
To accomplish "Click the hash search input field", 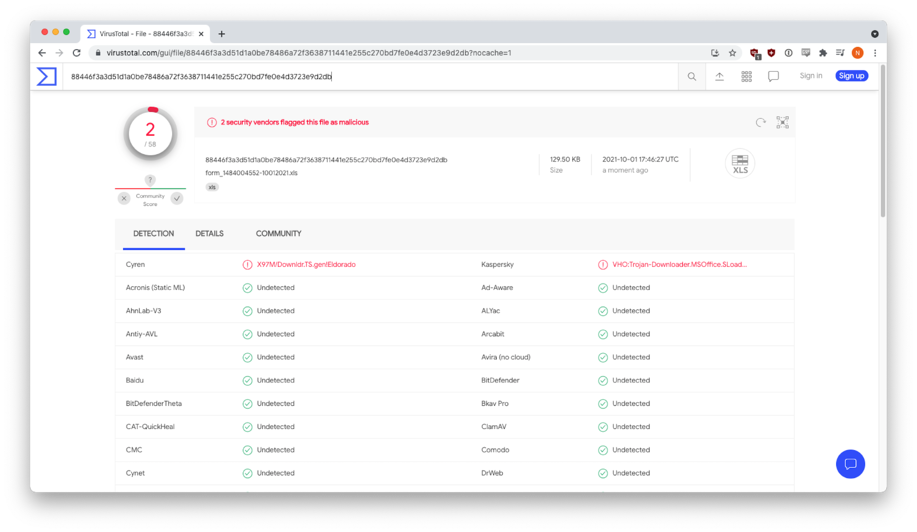I will (x=371, y=77).
